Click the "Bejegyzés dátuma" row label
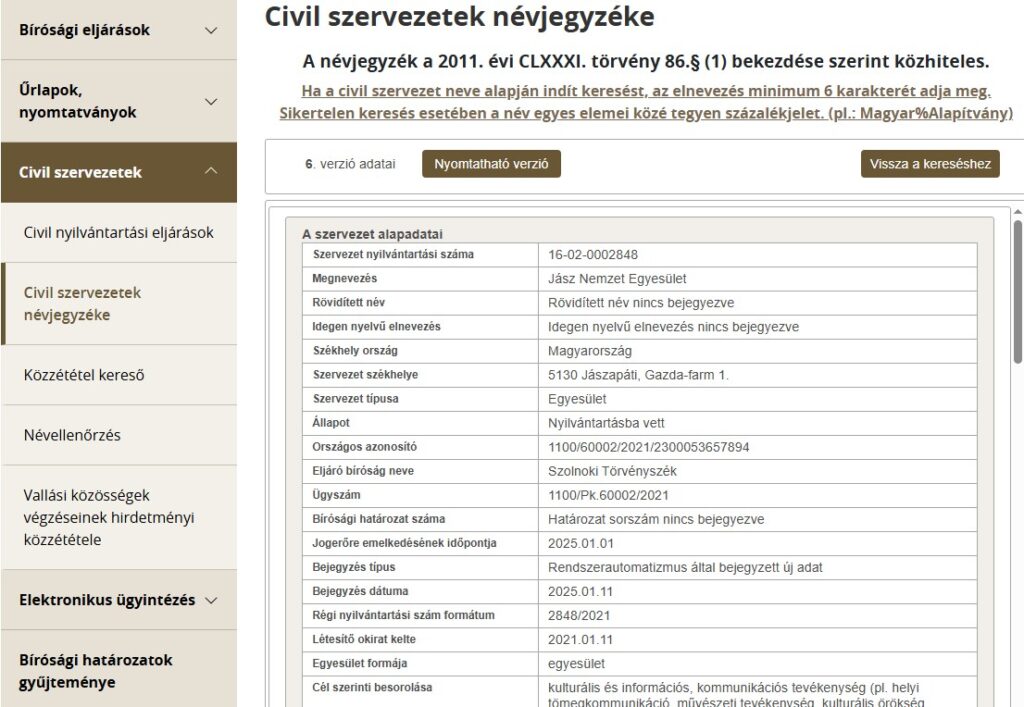Viewport: 1024px width, 707px height. (x=360, y=591)
